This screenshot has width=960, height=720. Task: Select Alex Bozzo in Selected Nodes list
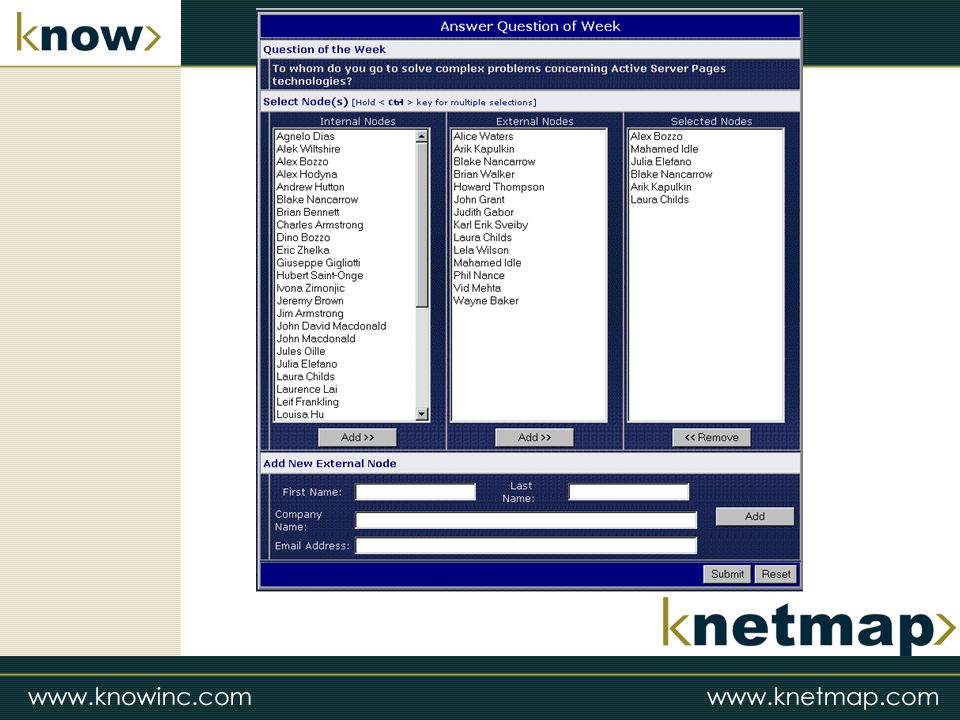(656, 137)
